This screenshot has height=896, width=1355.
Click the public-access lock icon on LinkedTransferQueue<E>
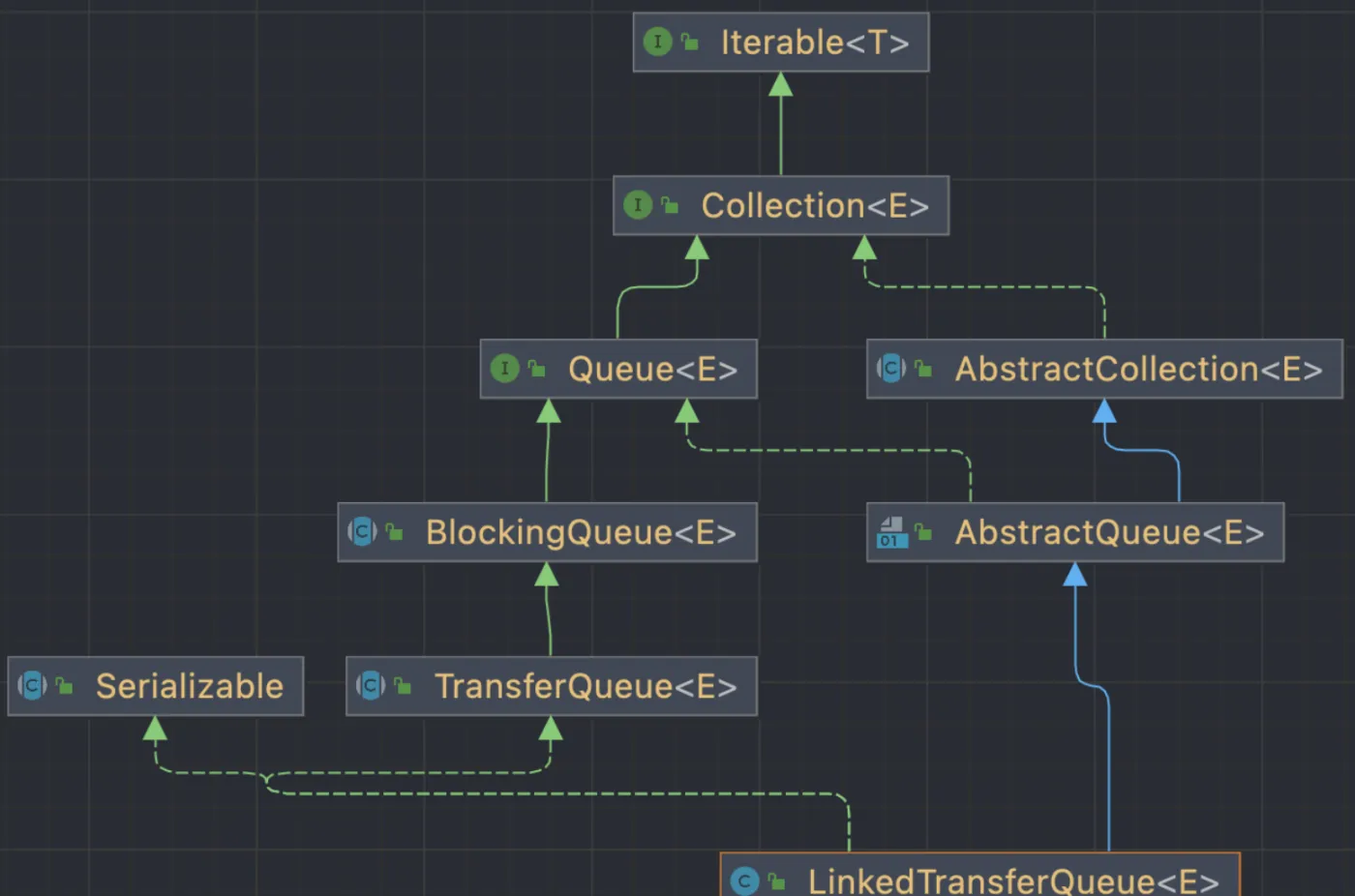(776, 881)
